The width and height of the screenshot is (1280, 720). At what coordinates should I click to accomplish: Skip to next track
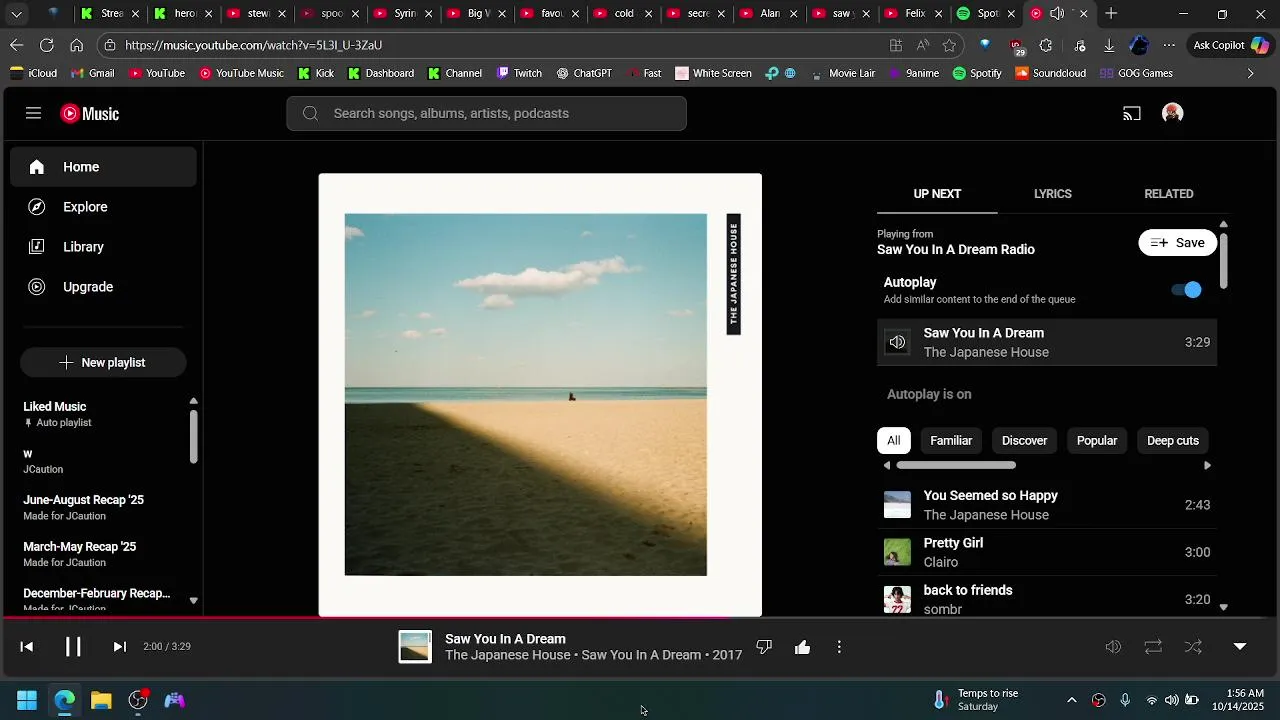[119, 647]
